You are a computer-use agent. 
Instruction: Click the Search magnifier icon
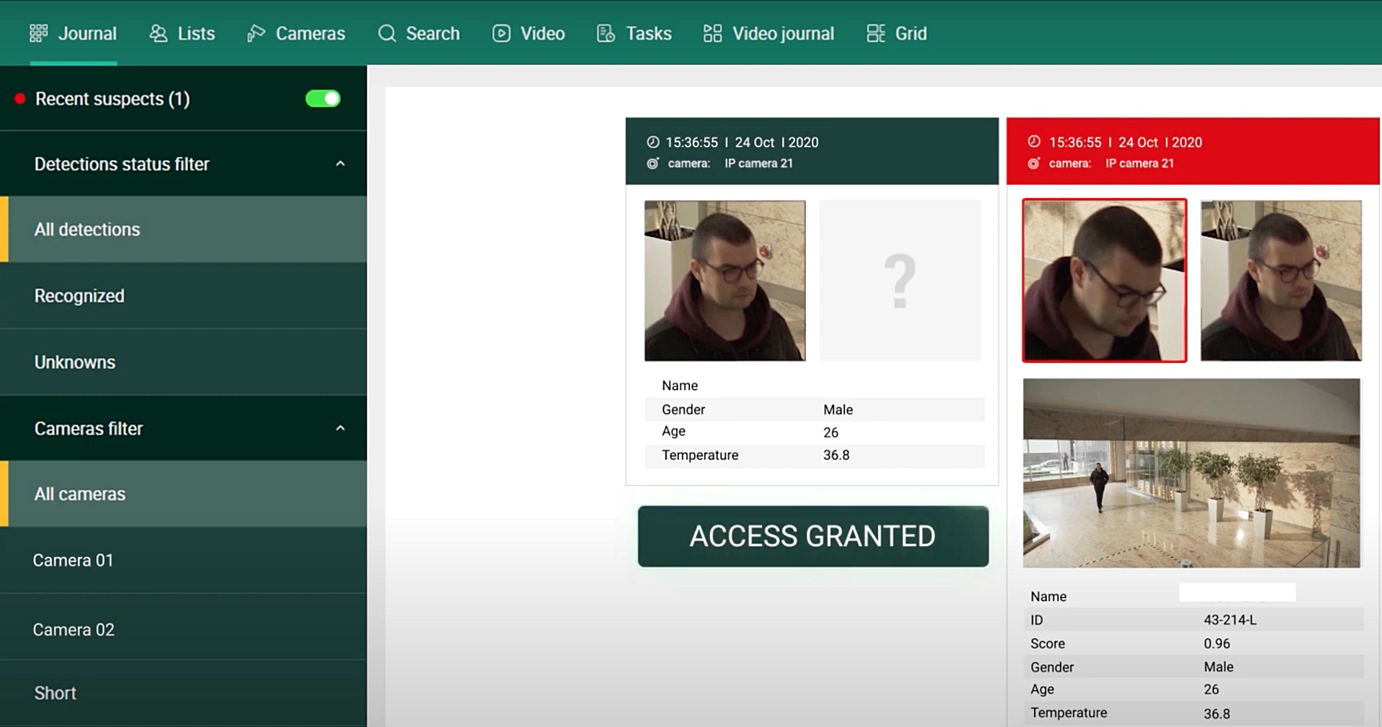click(x=387, y=33)
